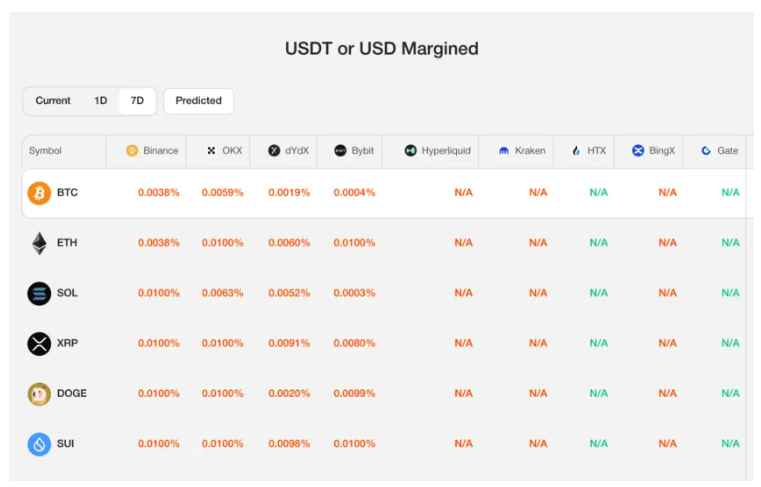Image resolution: width=761 pixels, height=487 pixels.
Task: Select the 7D timeframe option
Action: [x=137, y=101]
